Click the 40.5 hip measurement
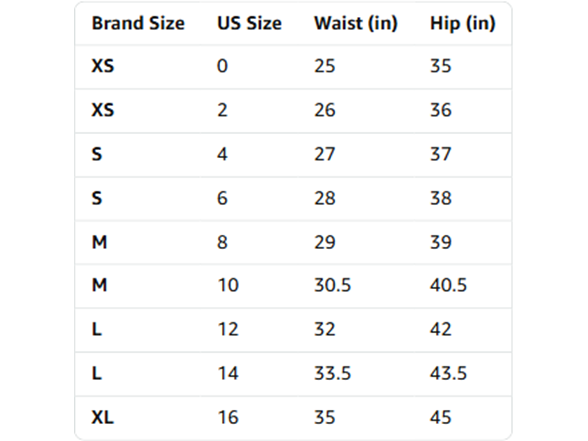 tap(448, 285)
